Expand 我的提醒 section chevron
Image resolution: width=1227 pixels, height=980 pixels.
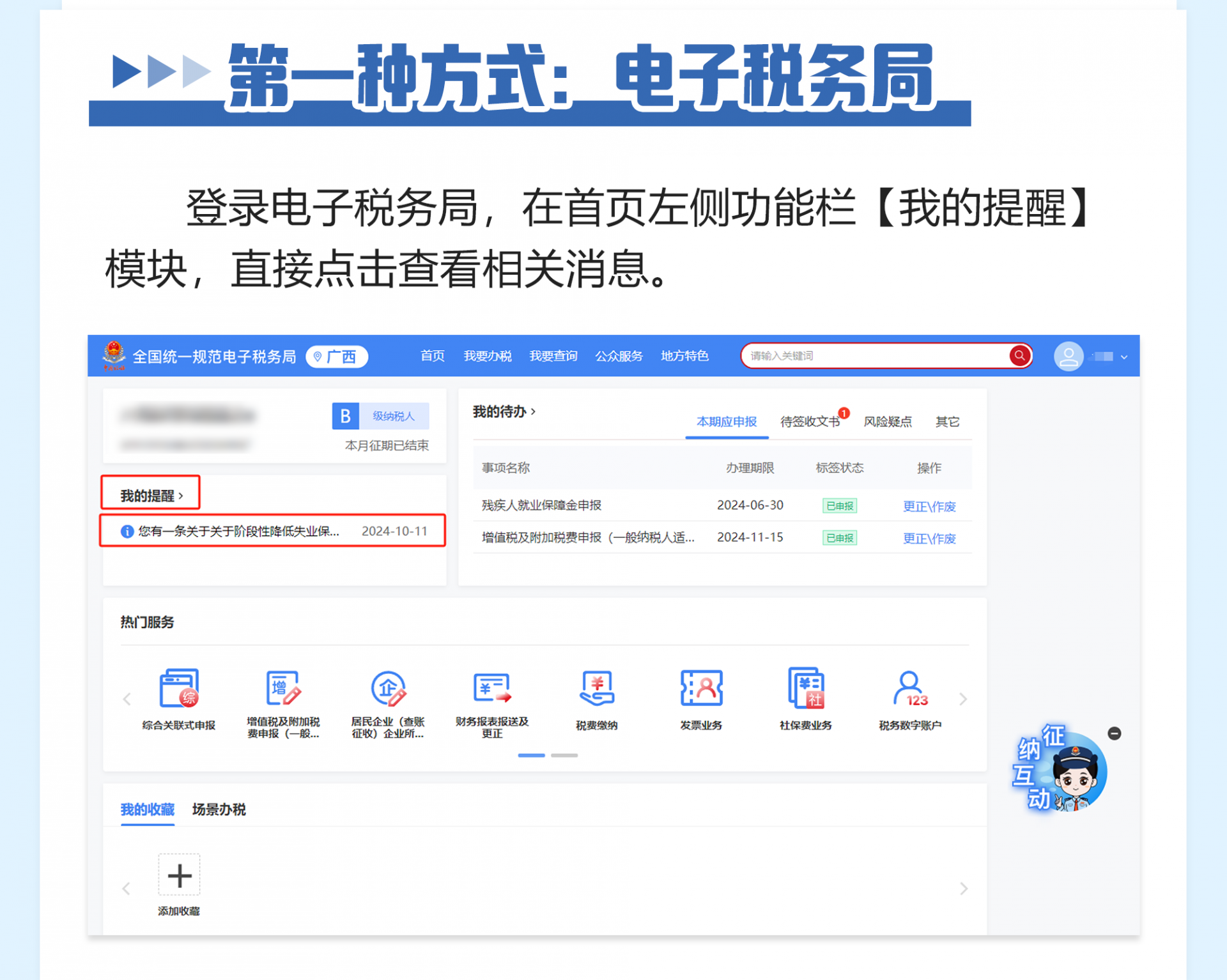pyautogui.click(x=181, y=496)
